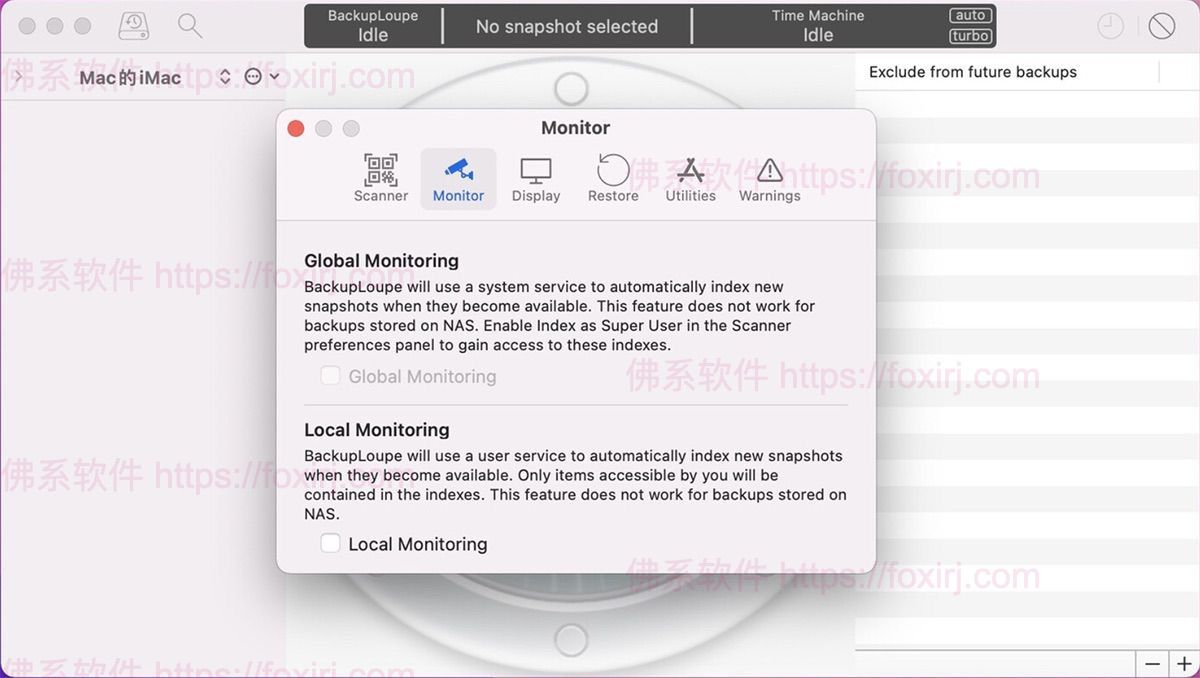Select the Monitor tab in preferences
This screenshot has width=1200, height=678.
(x=458, y=179)
